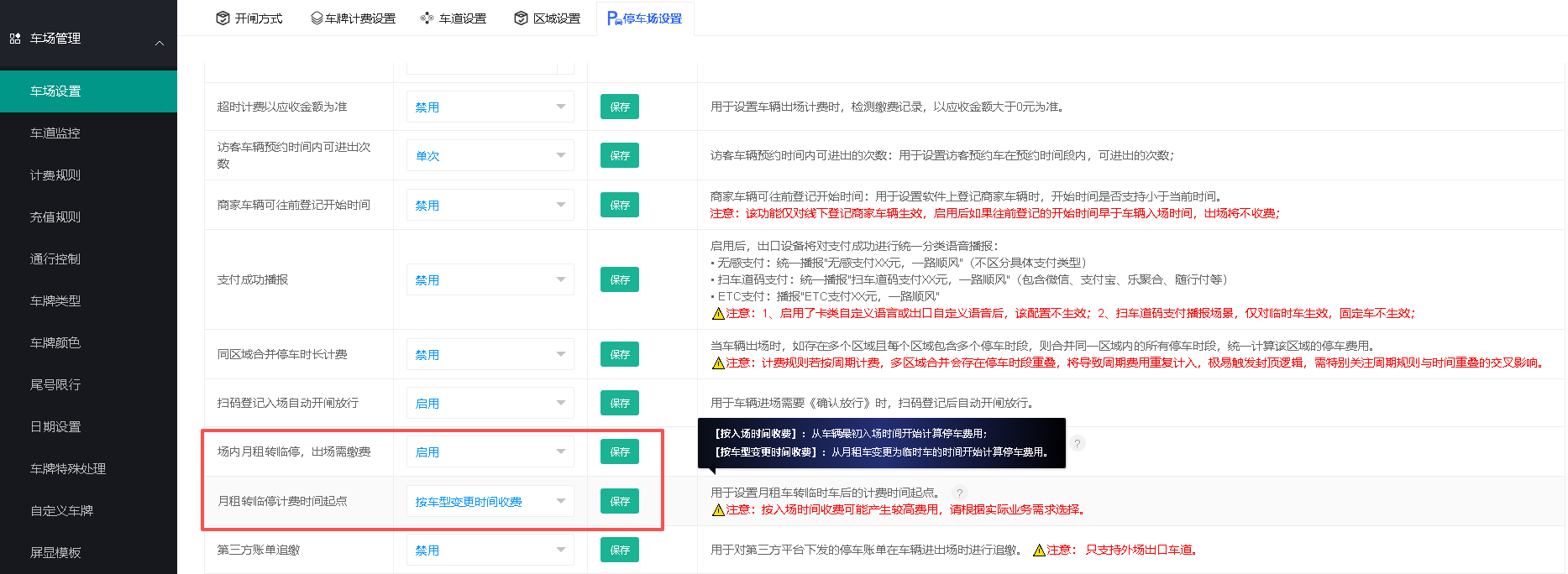The width and height of the screenshot is (1568, 574).
Task: Open the 月租转临停计费时间起点 dropdown
Action: [x=490, y=501]
